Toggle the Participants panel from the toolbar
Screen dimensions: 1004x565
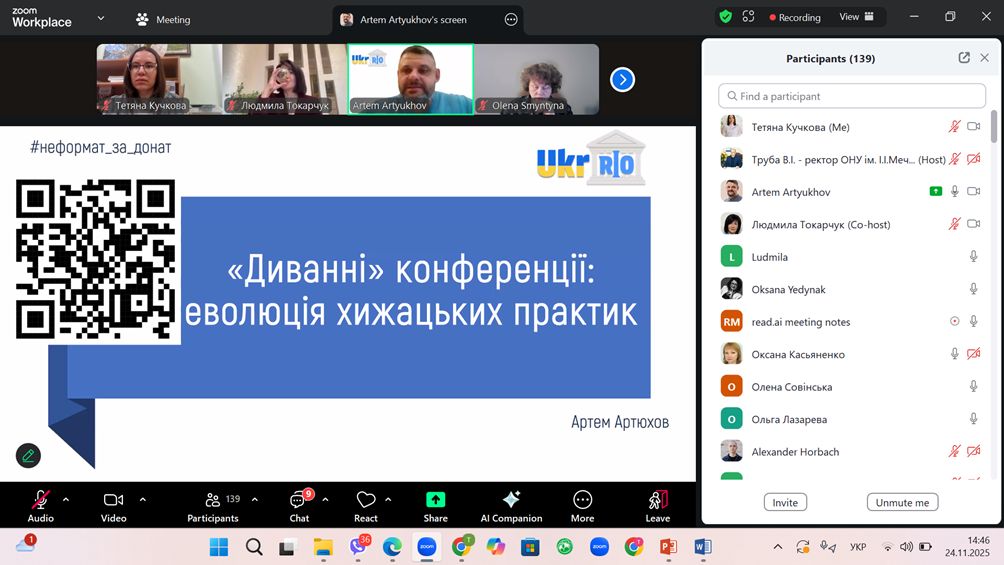point(213,500)
